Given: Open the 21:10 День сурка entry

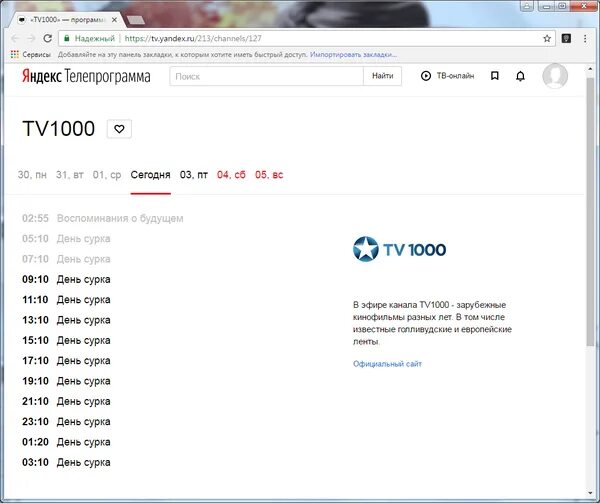Looking at the screenshot, I should (66, 401).
